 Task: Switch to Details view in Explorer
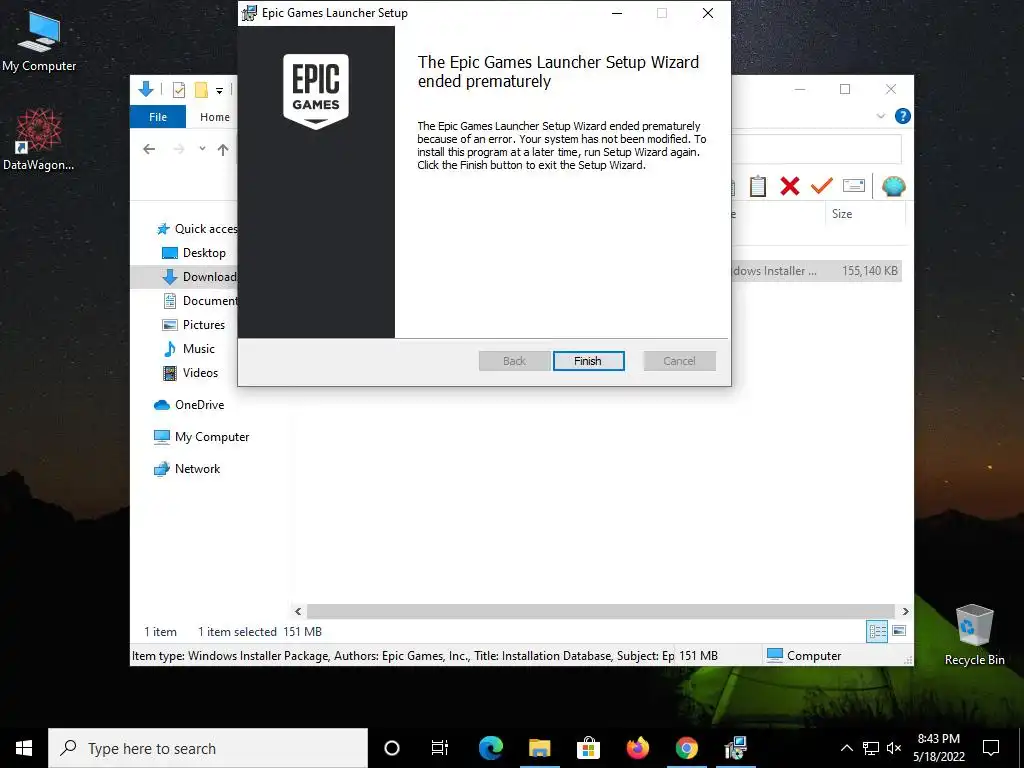(877, 631)
